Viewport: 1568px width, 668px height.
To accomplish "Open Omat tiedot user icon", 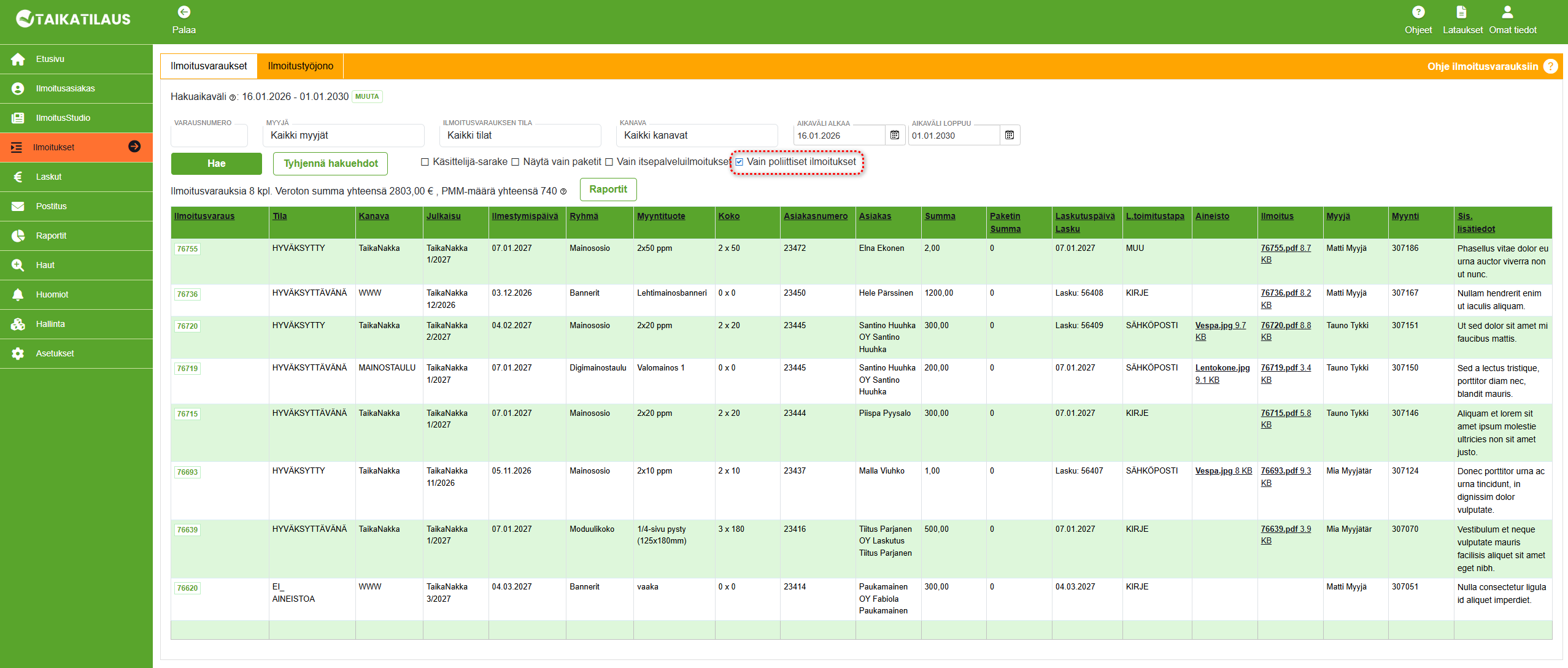I will pyautogui.click(x=1507, y=12).
